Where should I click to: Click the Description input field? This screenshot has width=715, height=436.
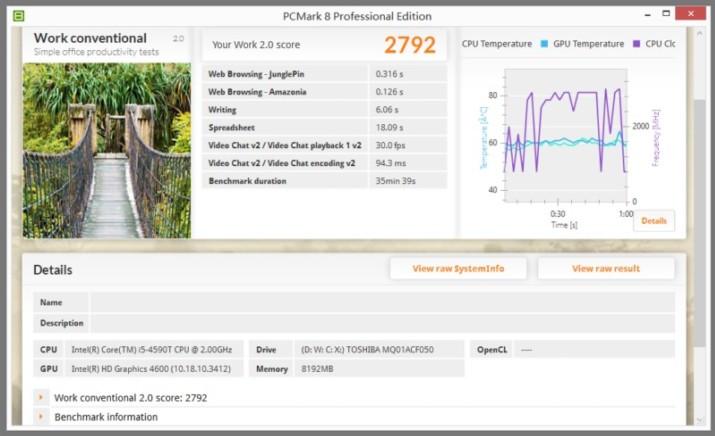(x=383, y=323)
